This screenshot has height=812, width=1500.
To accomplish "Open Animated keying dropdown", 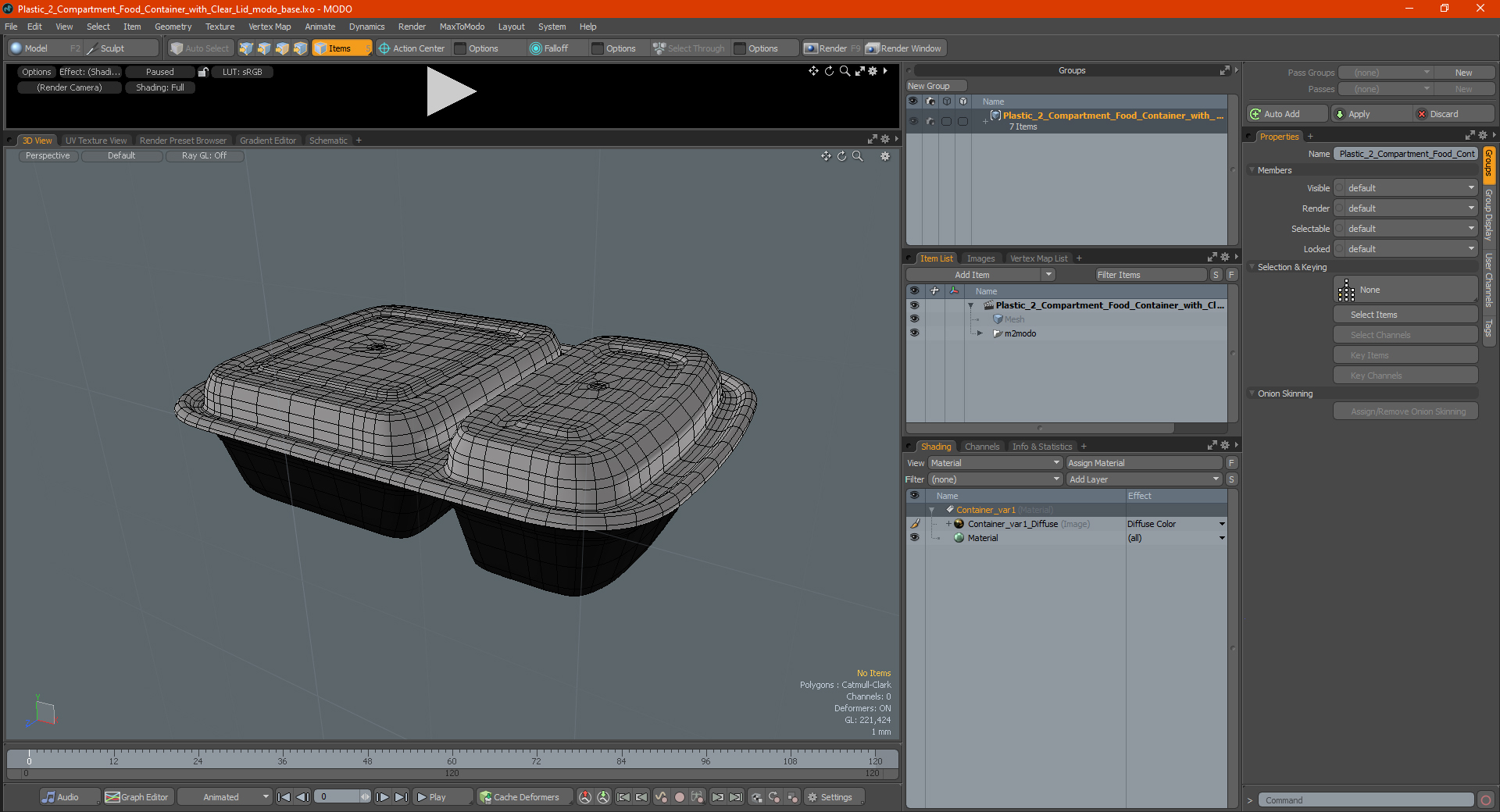I will [225, 797].
